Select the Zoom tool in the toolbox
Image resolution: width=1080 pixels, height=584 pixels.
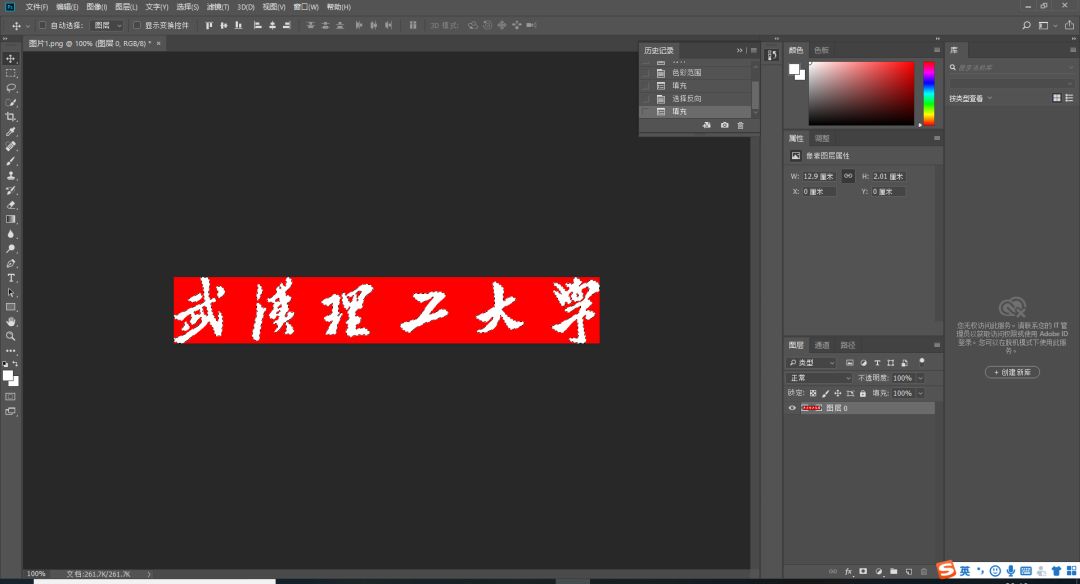(x=10, y=336)
